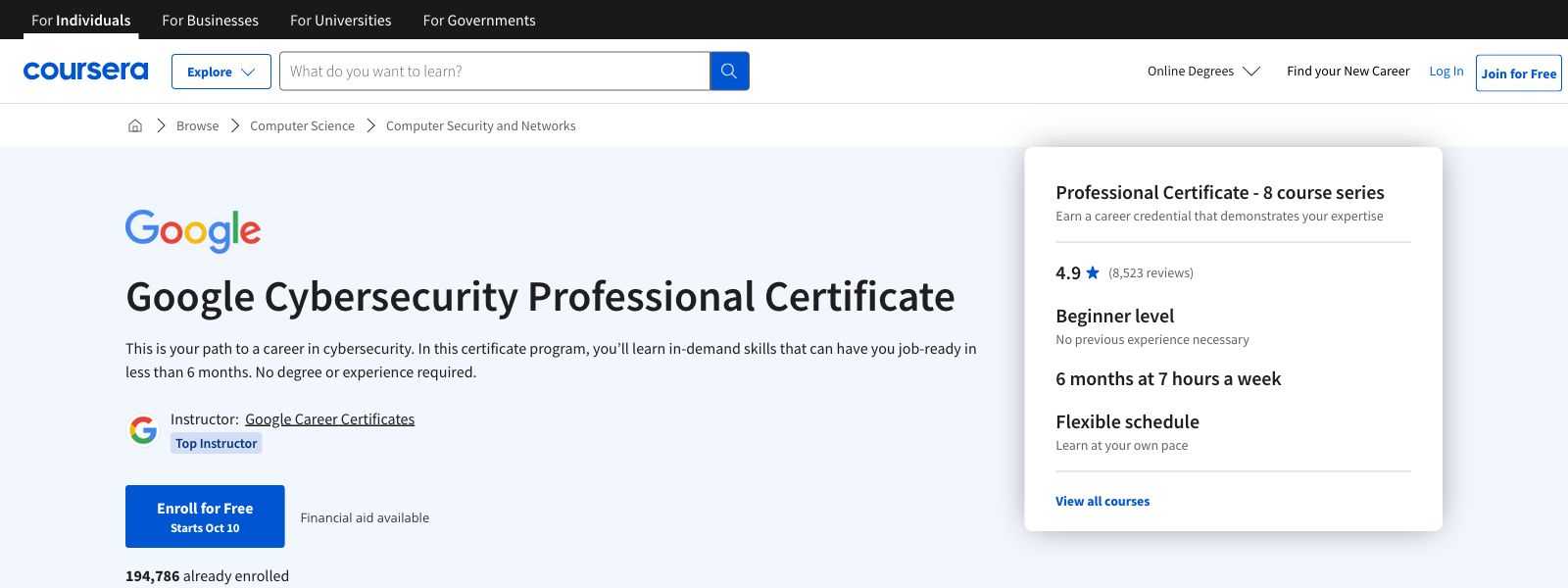Click the '(8,523 reviews)' text
The width and height of the screenshot is (1568, 588).
(x=1151, y=272)
